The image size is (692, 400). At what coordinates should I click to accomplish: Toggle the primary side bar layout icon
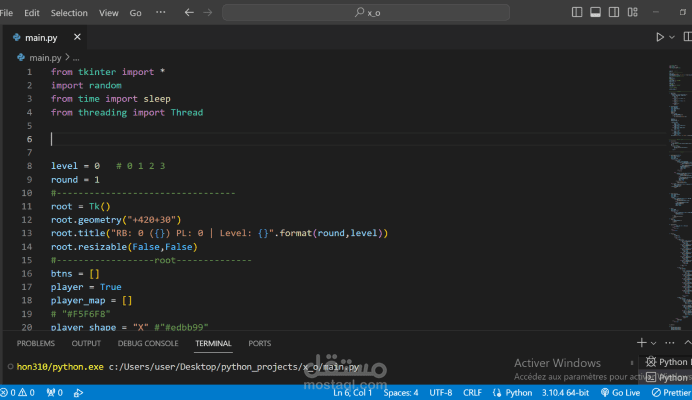tap(577, 12)
